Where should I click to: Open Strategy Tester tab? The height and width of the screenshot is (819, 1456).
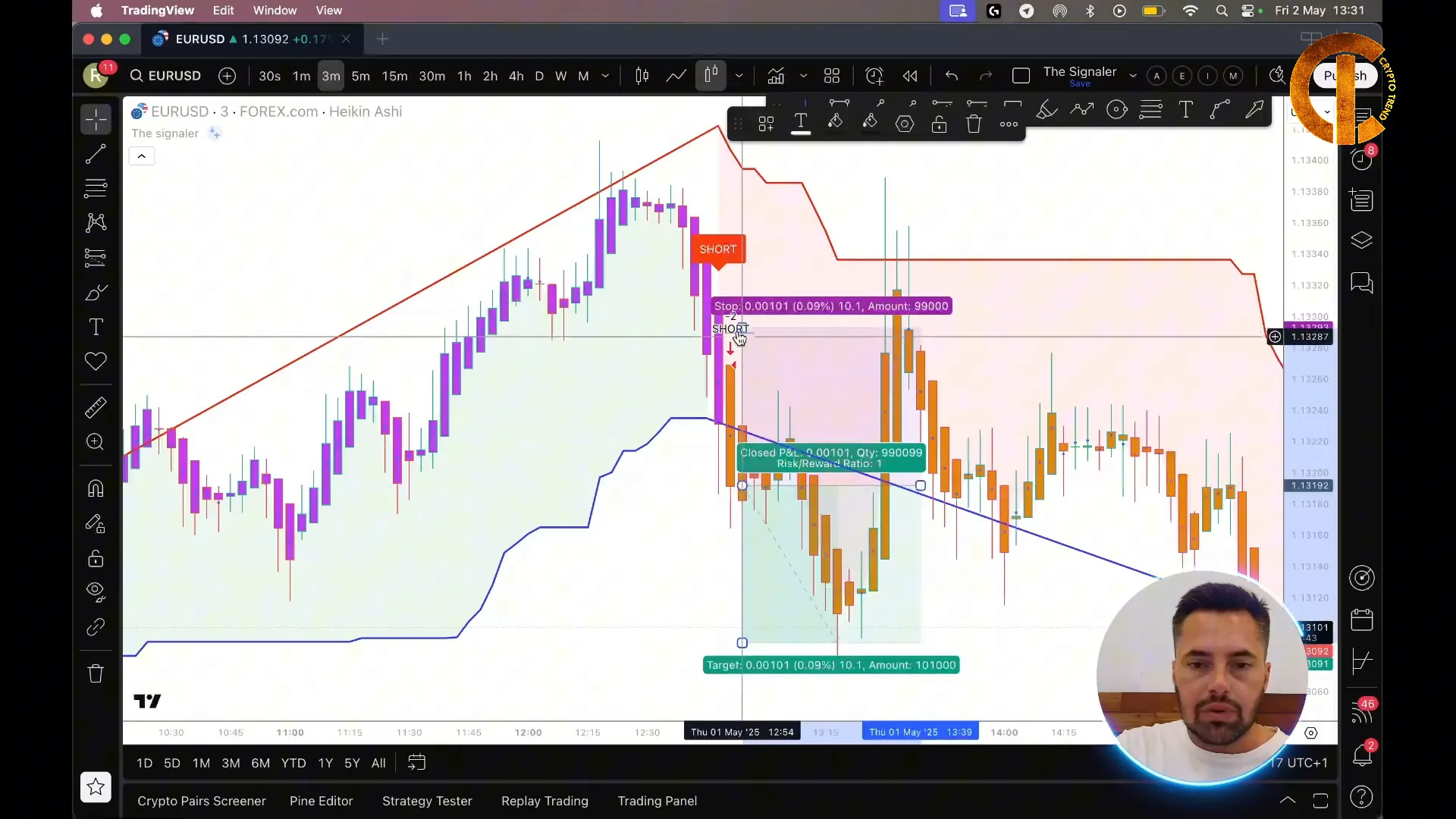(427, 801)
